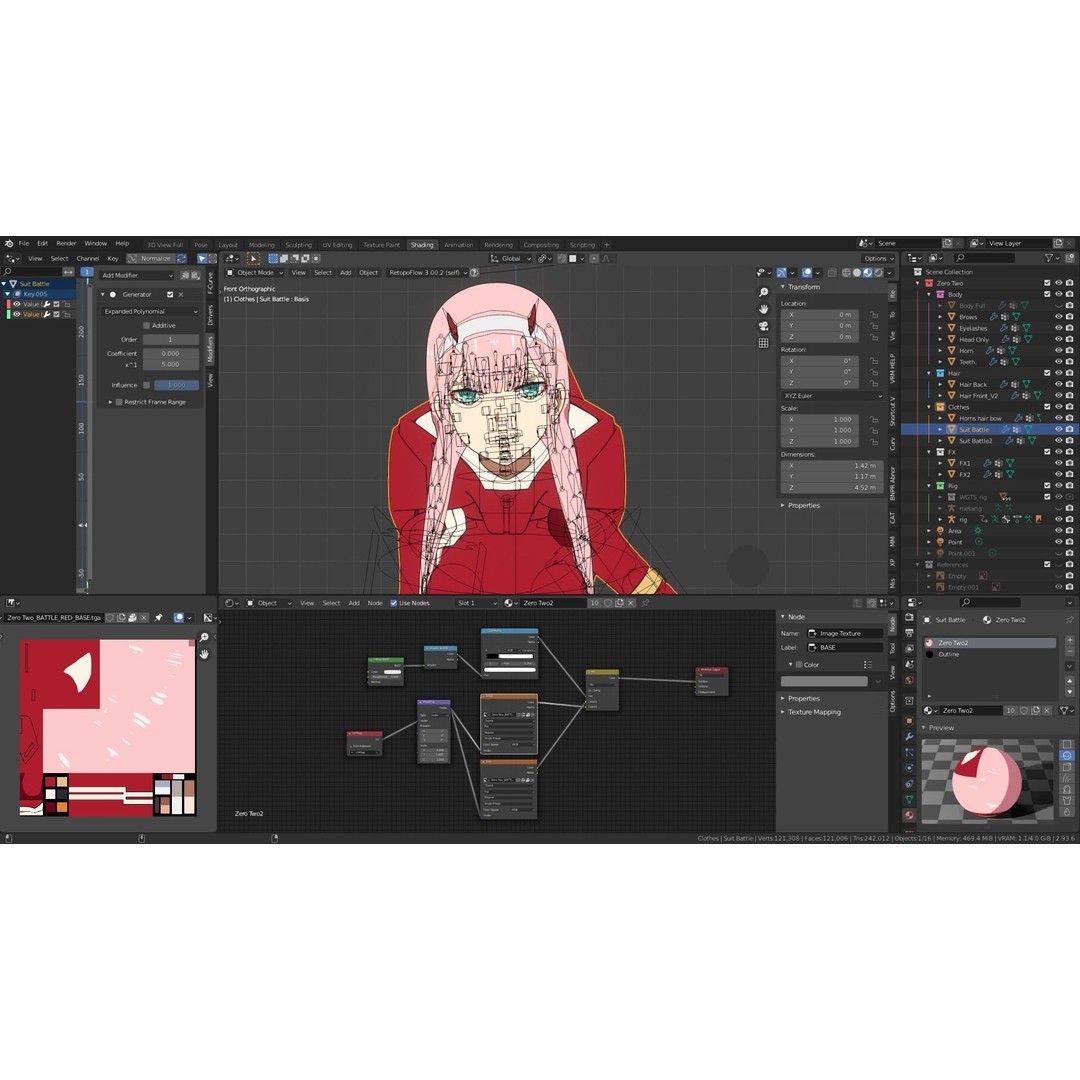Image resolution: width=1080 pixels, height=1080 pixels.
Task: Enable the Additive checkbox
Action: [146, 325]
